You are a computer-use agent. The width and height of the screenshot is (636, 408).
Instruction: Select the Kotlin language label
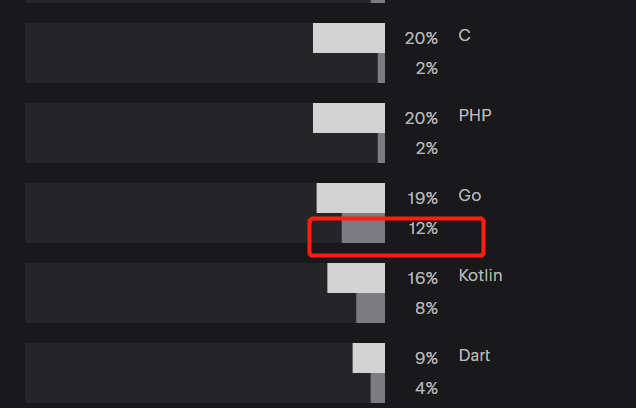(480, 276)
